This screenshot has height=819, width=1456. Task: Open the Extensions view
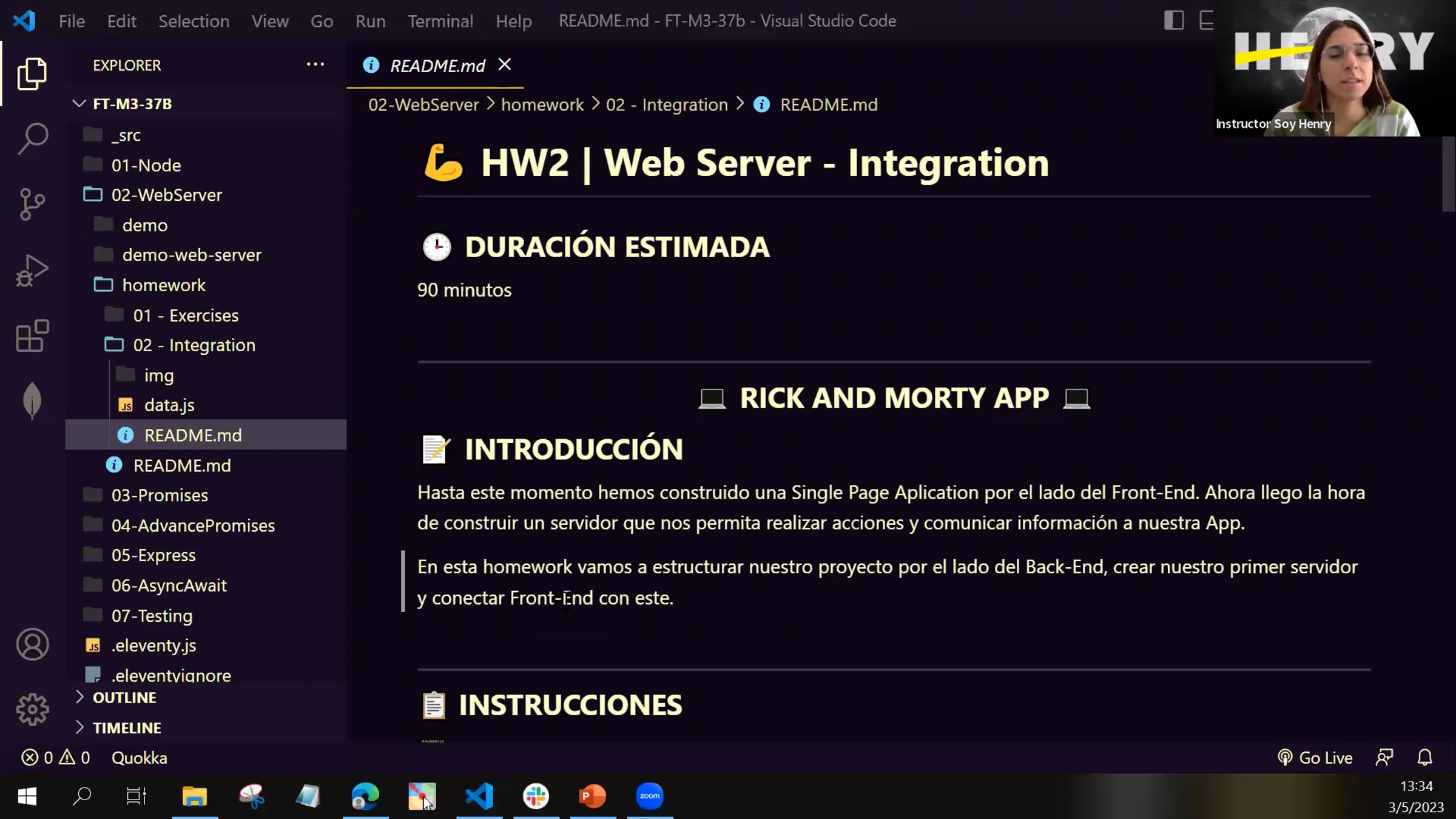pos(32,335)
